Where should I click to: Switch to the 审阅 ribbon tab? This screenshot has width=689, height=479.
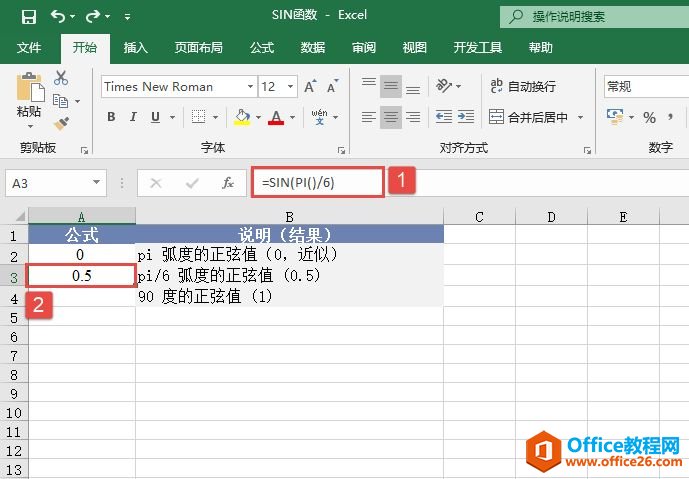[x=363, y=47]
